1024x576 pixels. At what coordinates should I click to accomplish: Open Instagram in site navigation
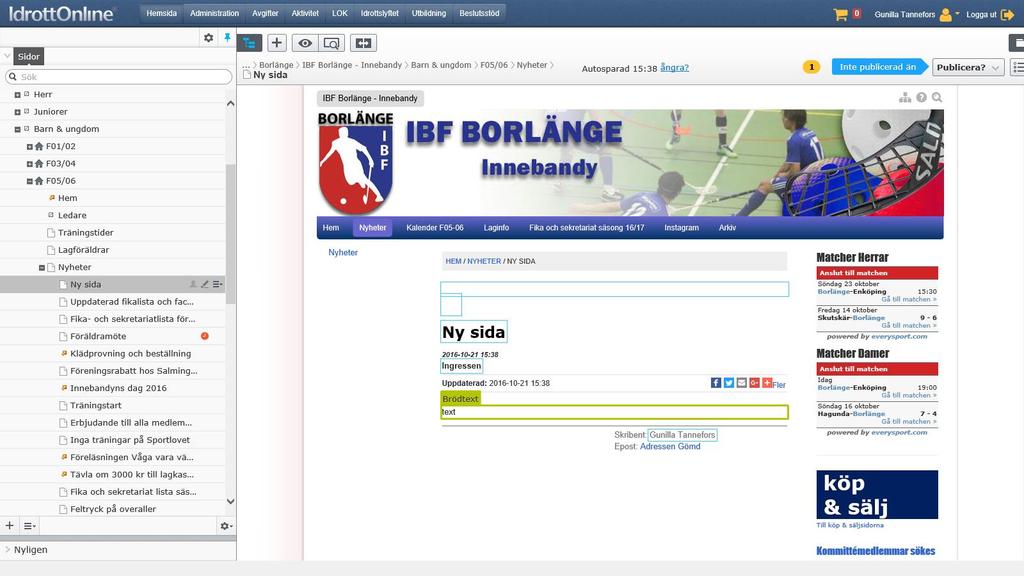681,228
